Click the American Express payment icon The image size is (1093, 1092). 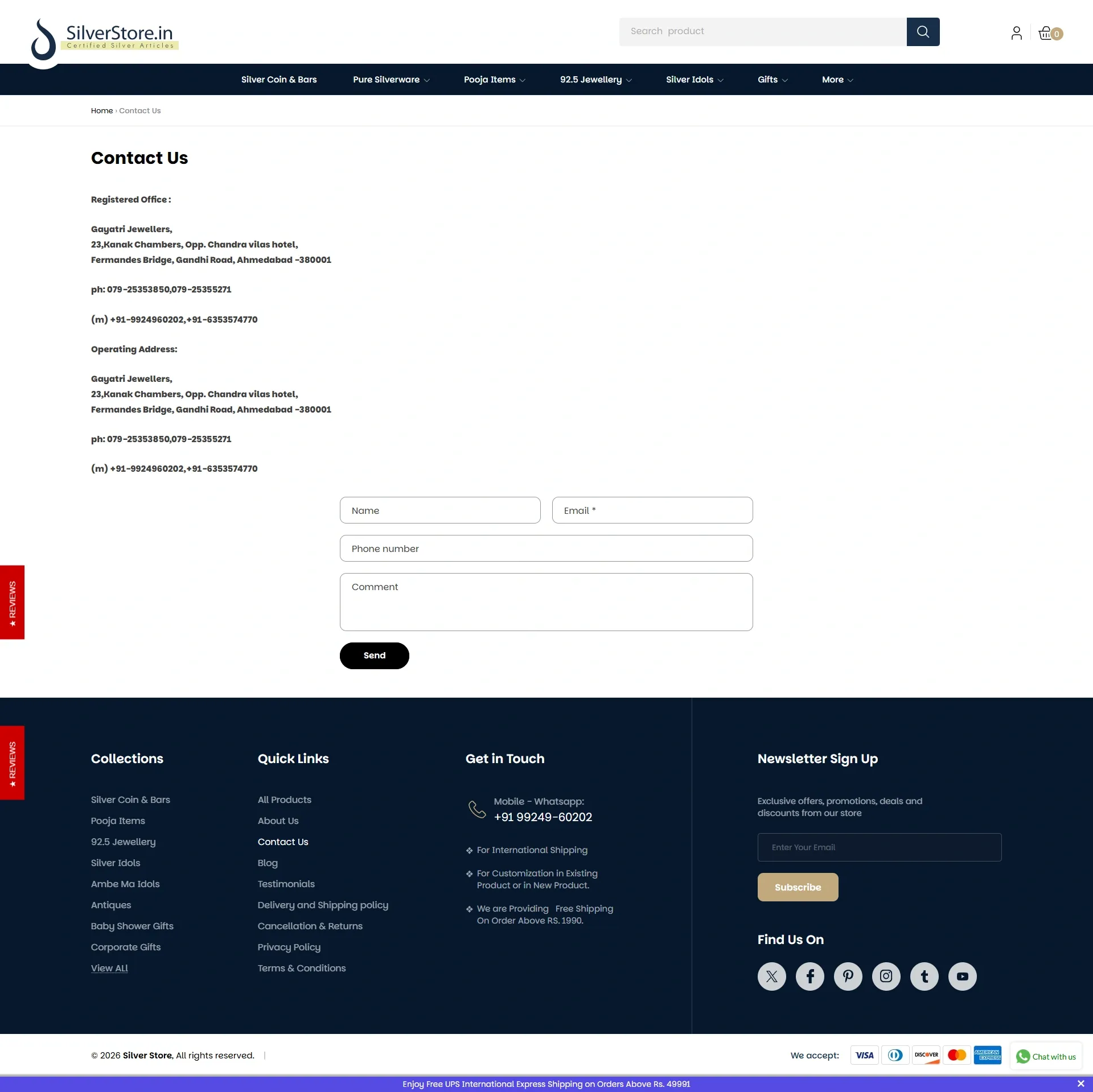pos(988,1055)
